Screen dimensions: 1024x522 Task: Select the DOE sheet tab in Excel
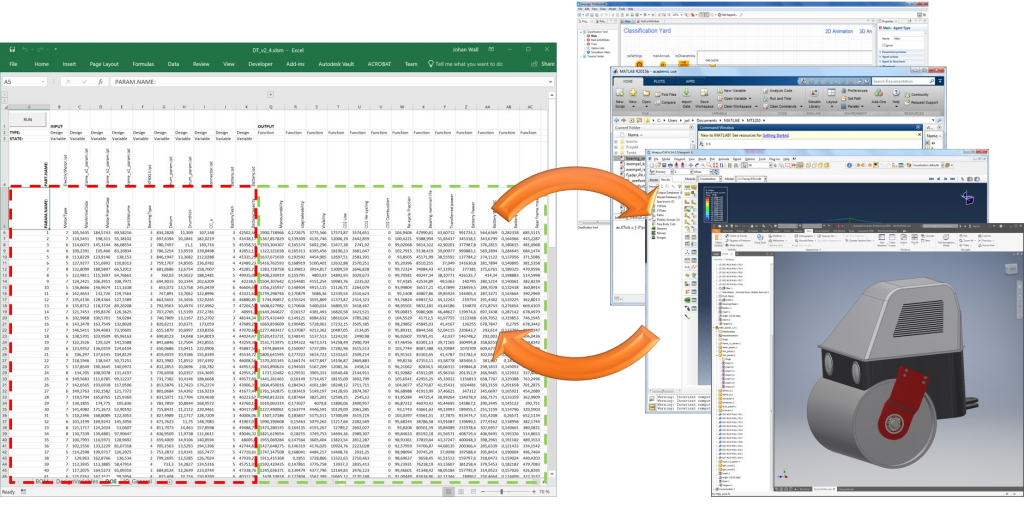(x=110, y=482)
